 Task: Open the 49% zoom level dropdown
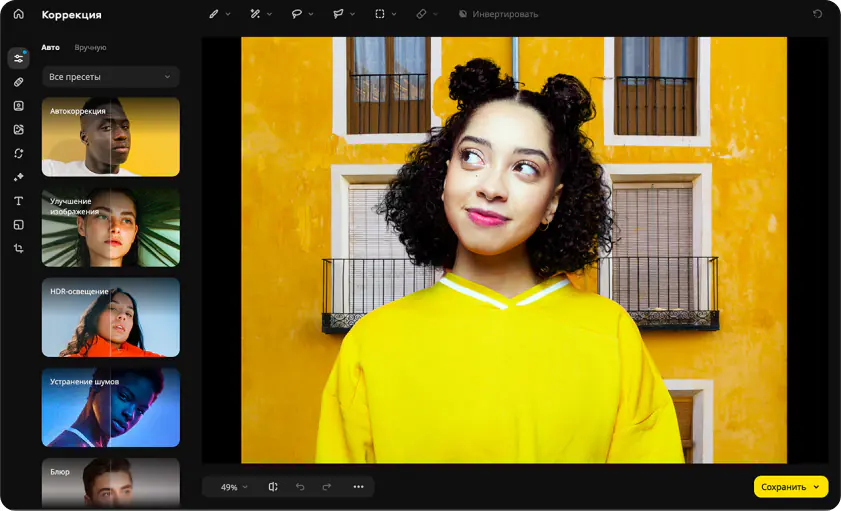[x=234, y=487]
